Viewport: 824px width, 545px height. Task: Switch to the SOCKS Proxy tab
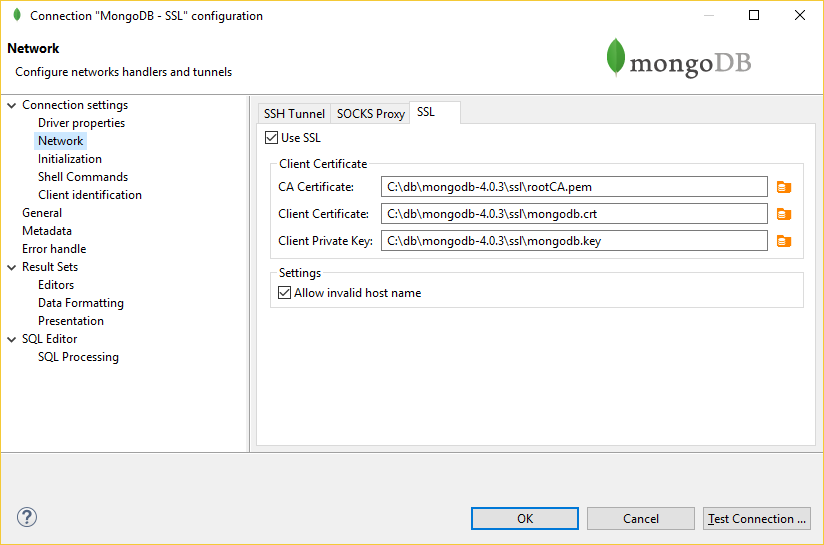click(x=370, y=114)
